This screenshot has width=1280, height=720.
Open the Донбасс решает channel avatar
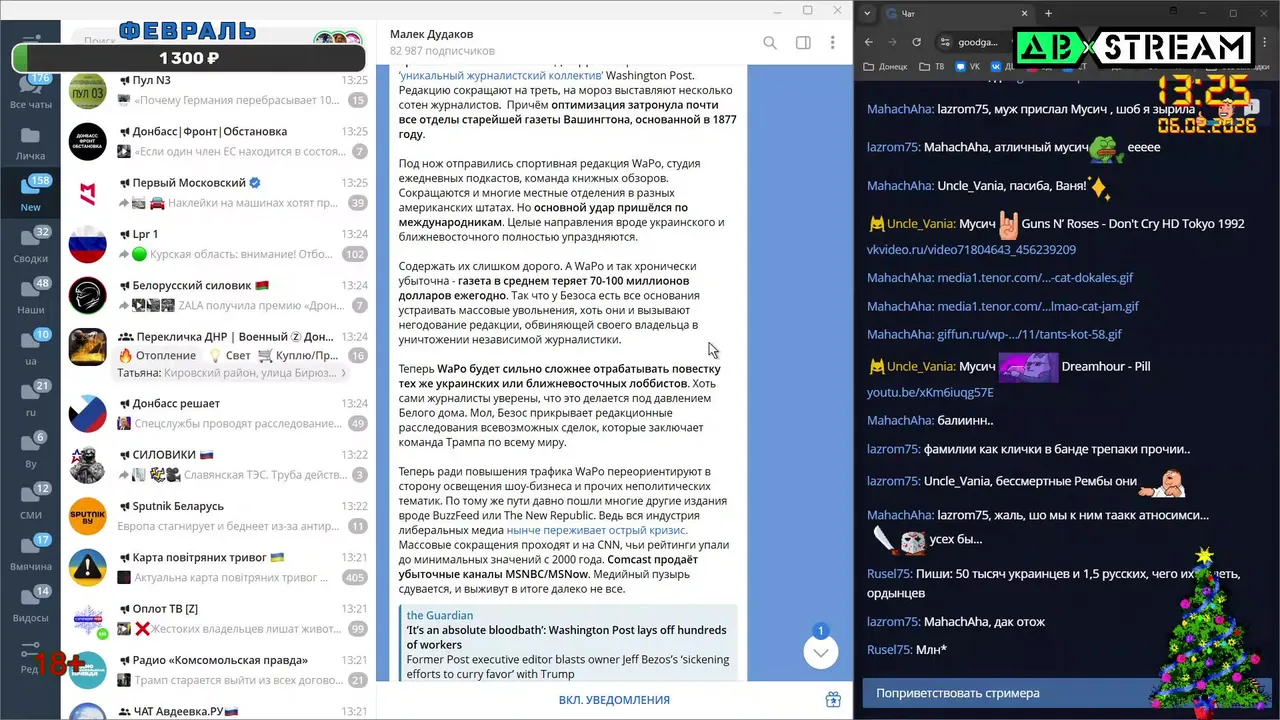point(87,413)
